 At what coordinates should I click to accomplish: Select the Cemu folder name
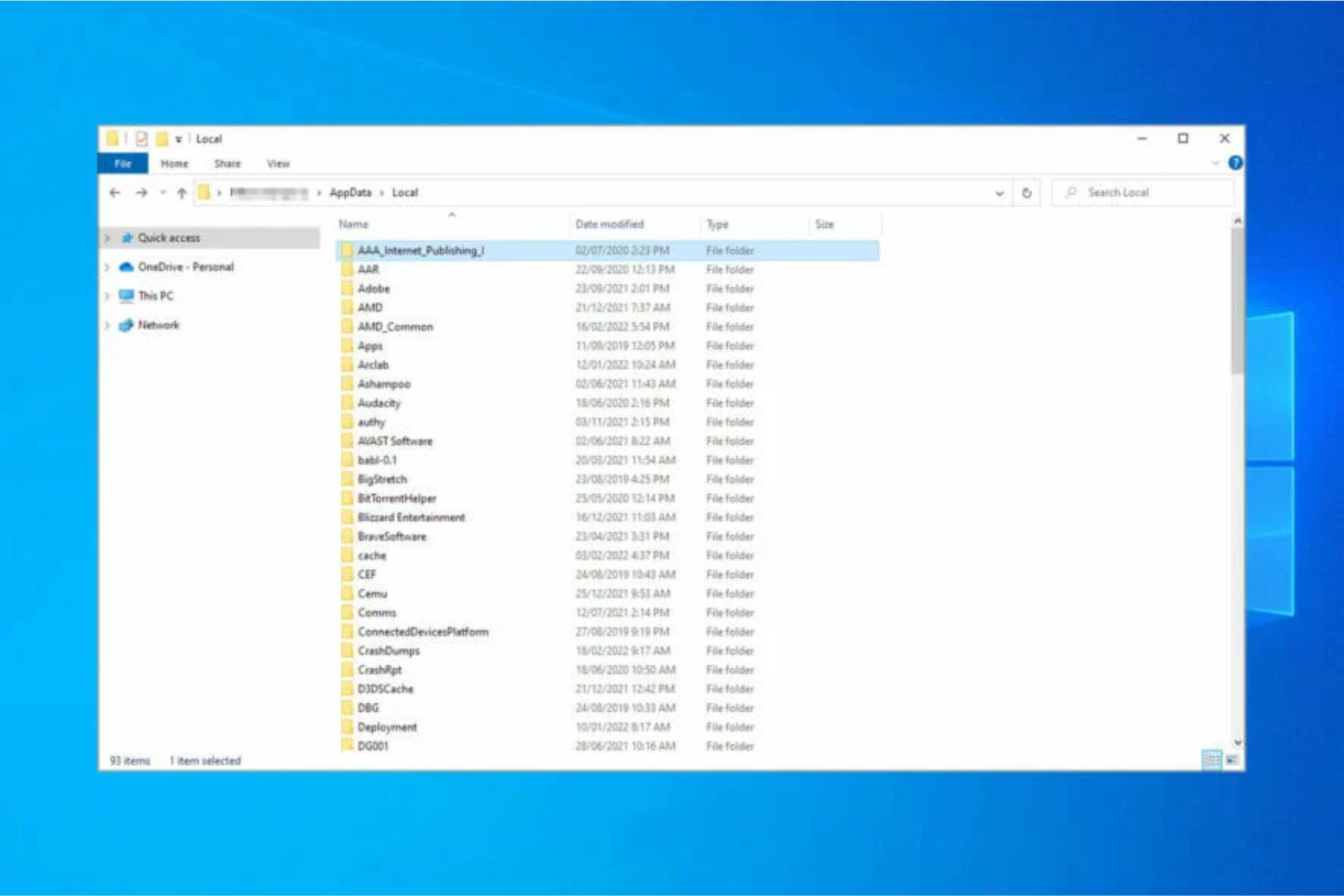pos(372,594)
